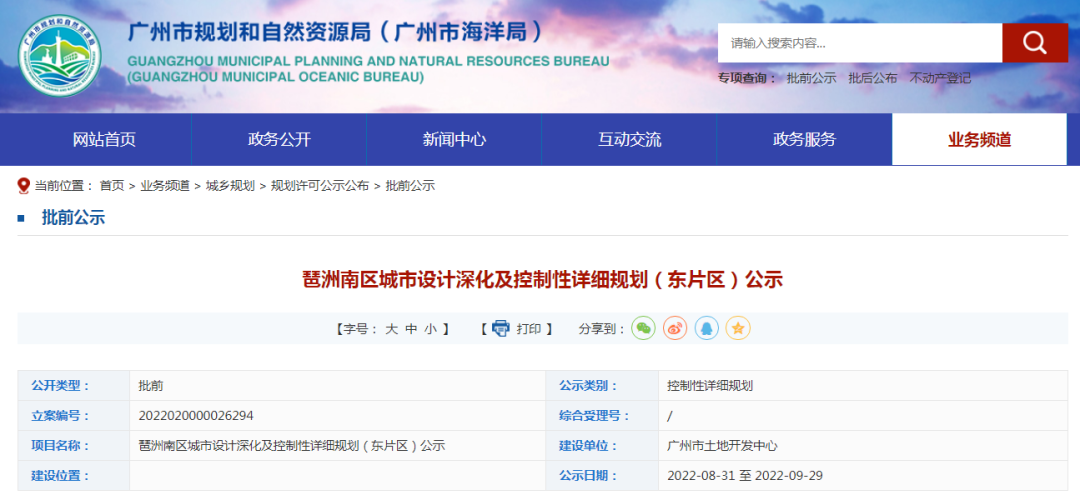Open 不动产登记 special query link
Screen dimensions: 1080x500
click(940, 79)
